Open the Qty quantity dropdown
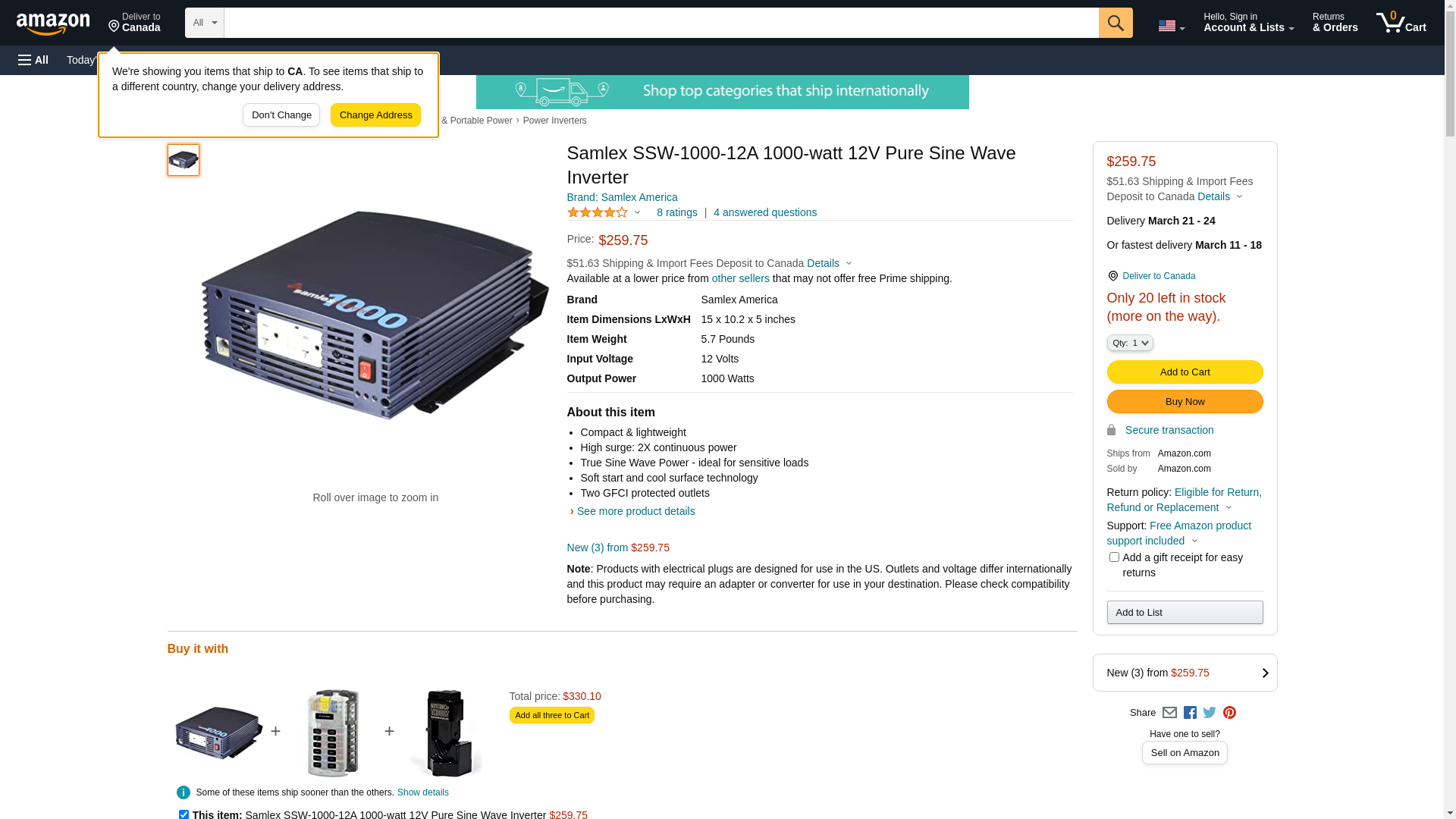The width and height of the screenshot is (1456, 819). (x=1130, y=343)
